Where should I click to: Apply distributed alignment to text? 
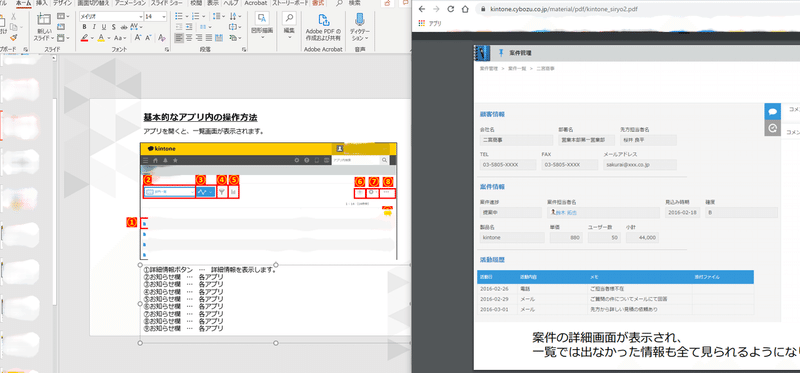[x=218, y=38]
